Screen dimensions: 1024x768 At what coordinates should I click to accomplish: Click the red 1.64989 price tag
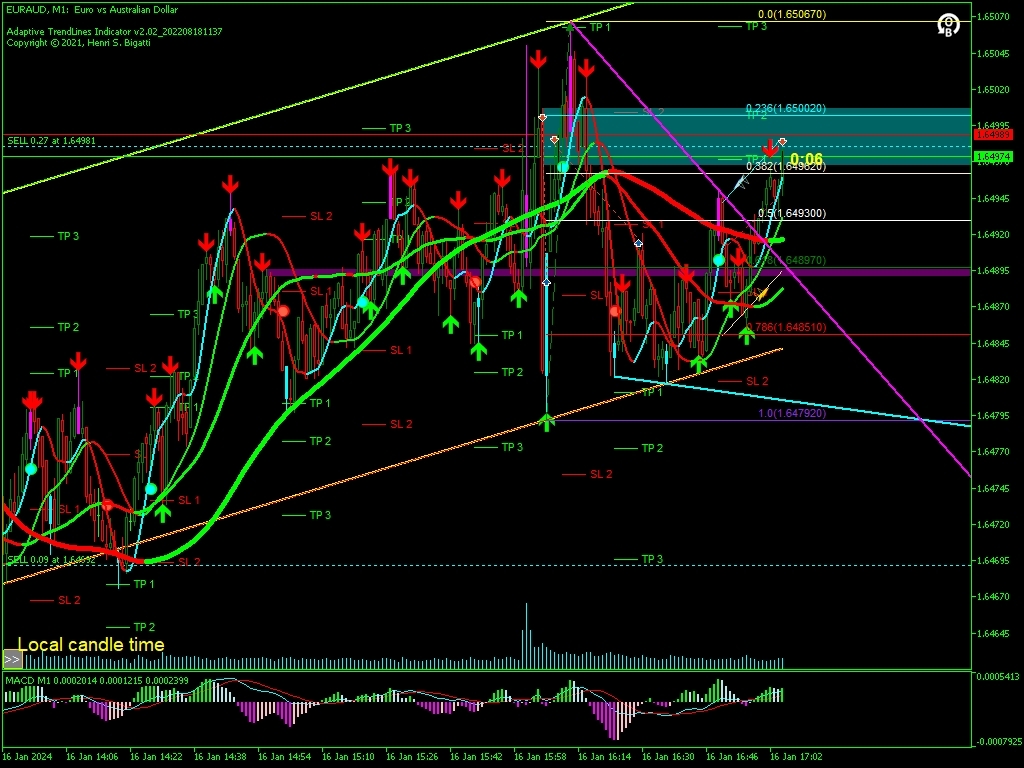pos(993,135)
